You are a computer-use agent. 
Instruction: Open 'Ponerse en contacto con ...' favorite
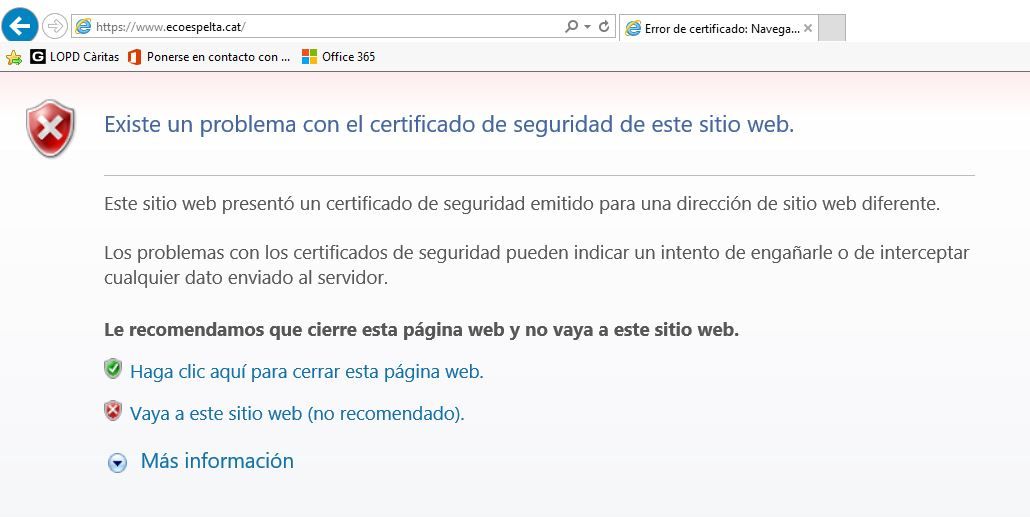[x=209, y=57]
